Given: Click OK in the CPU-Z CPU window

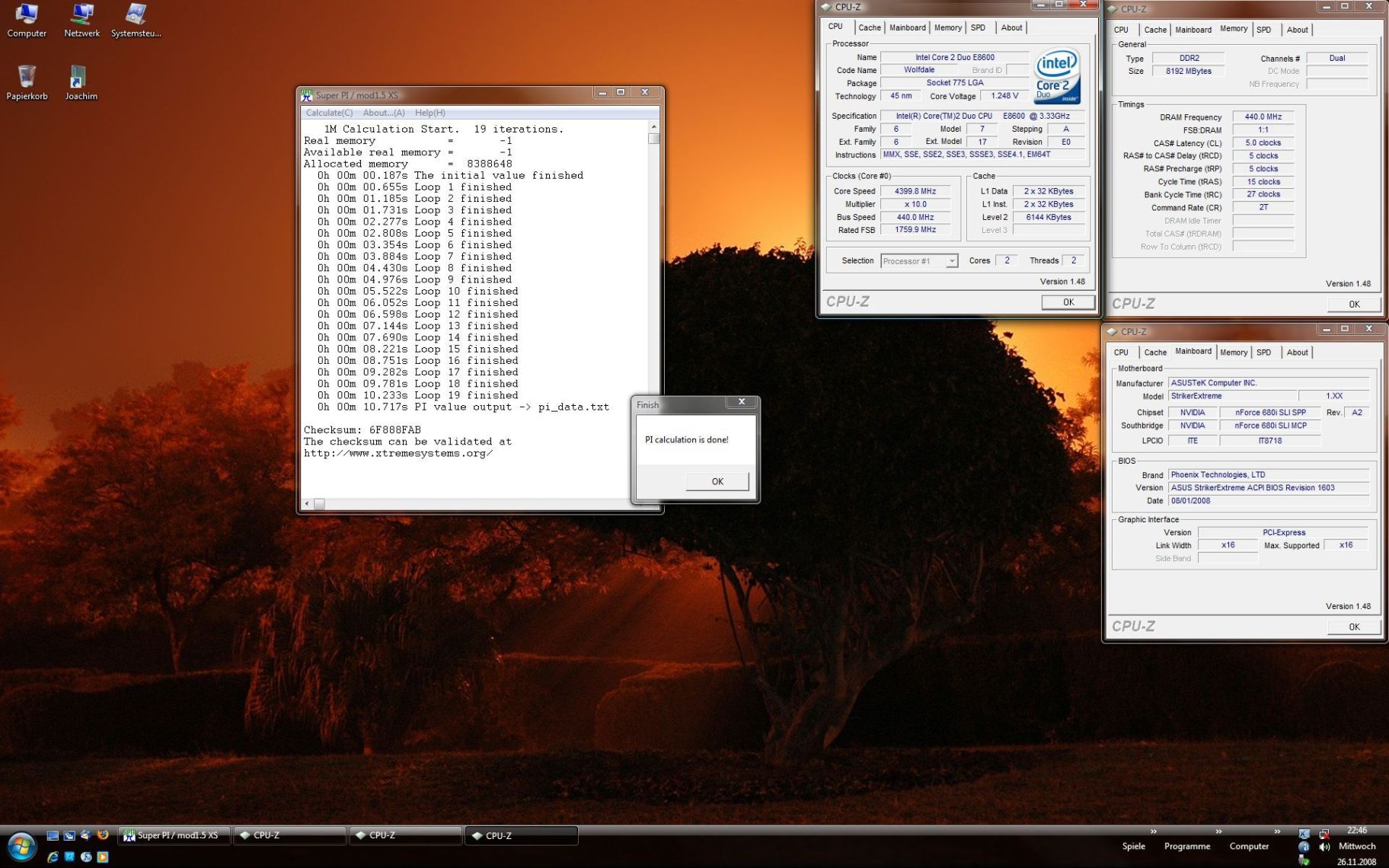Looking at the screenshot, I should (x=1068, y=302).
